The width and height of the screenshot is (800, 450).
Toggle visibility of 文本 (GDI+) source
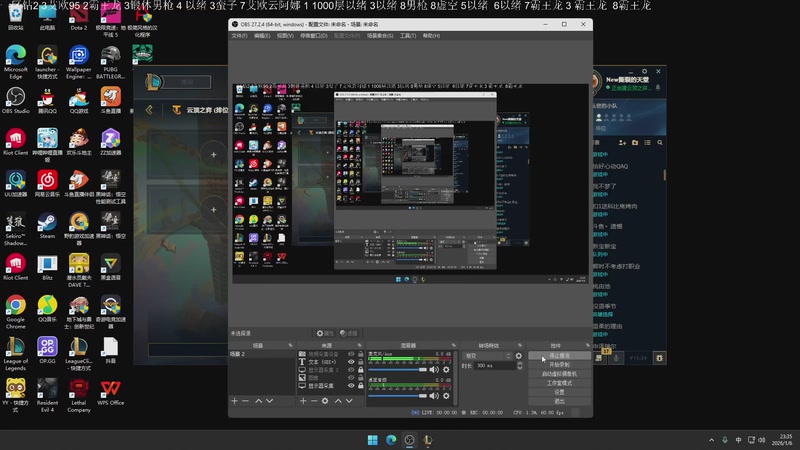coord(350,362)
